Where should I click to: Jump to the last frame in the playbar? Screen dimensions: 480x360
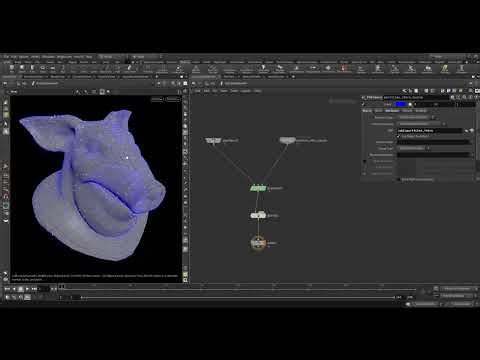point(34,289)
